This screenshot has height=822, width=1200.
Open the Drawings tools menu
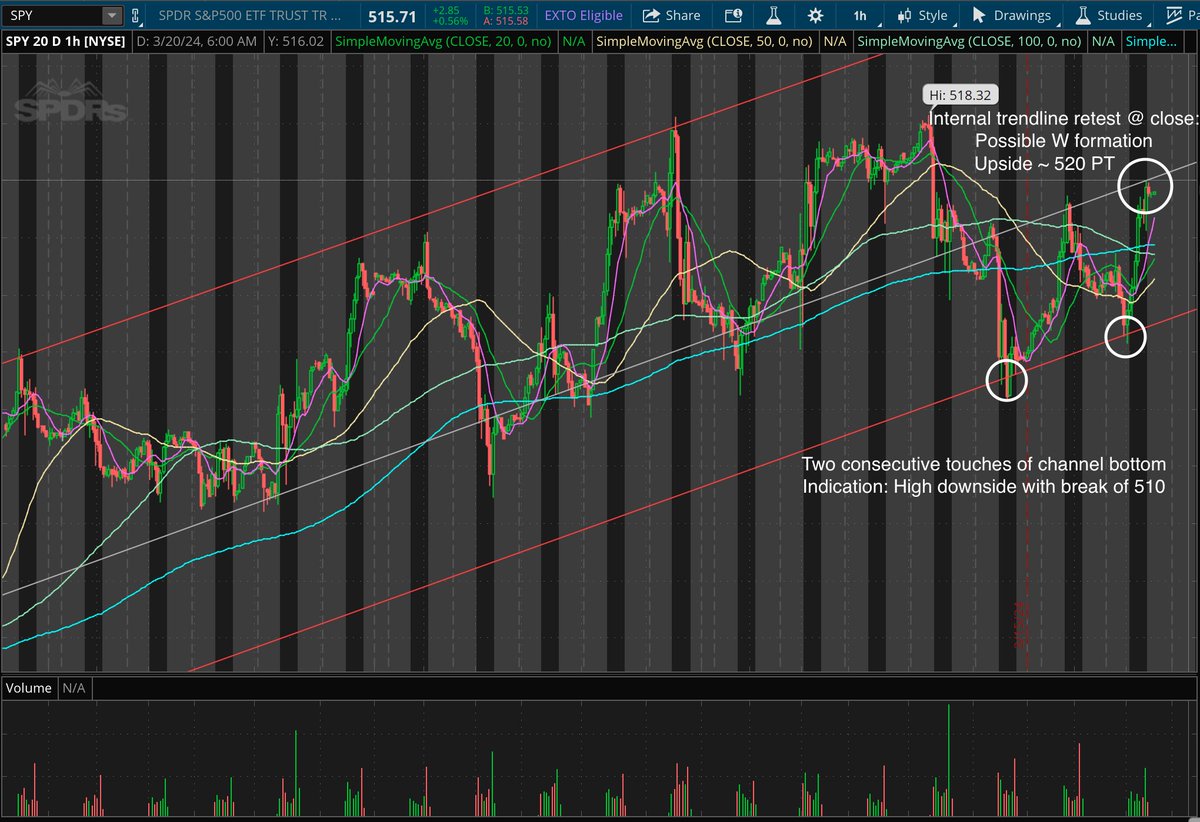(1013, 15)
